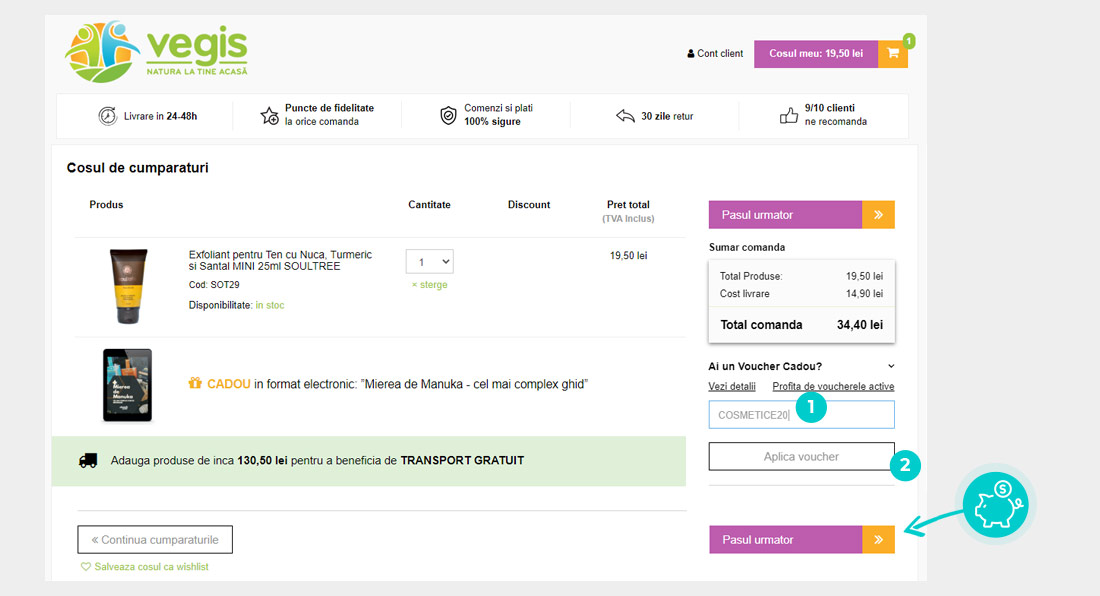Remove product with sterge link
Screen dimensions: 1100x596
(x=429, y=285)
